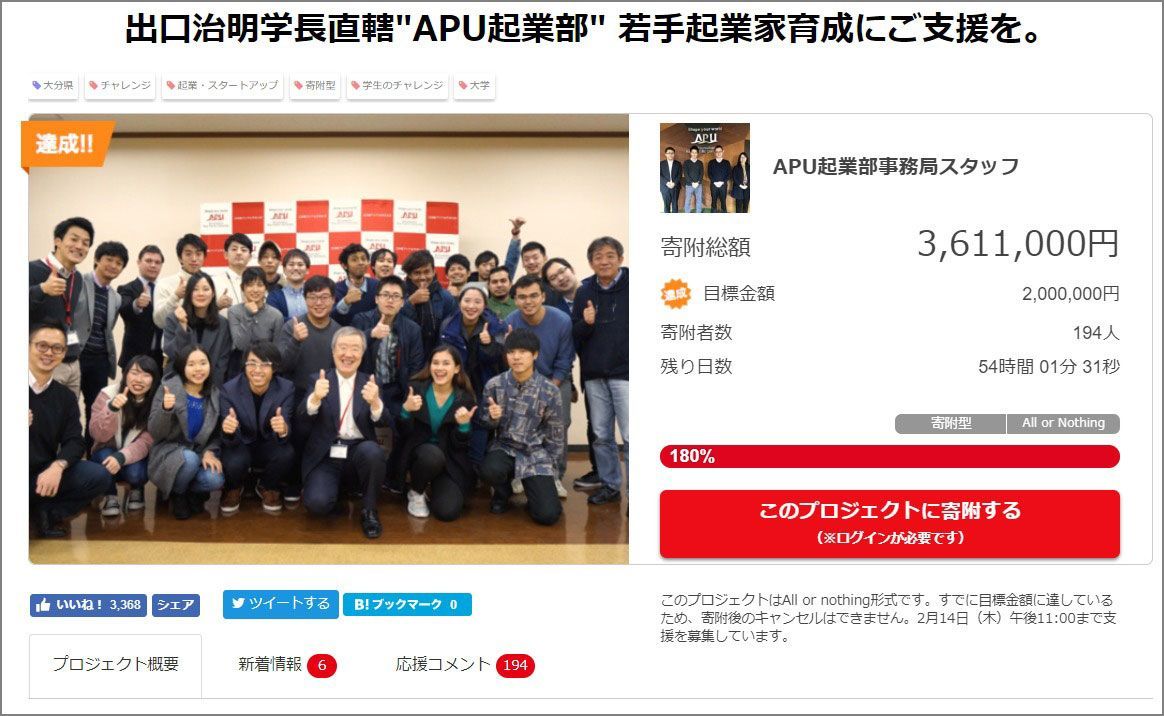This screenshot has height=716, width=1164.
Task: Switch to the 新着情報 tab
Action: (x=287, y=665)
